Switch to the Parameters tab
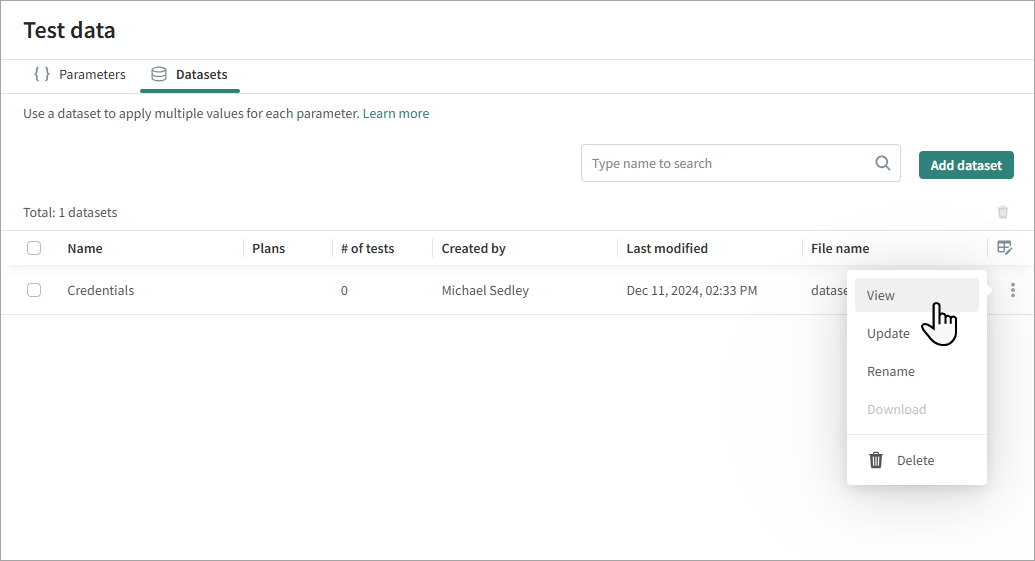 tap(91, 74)
